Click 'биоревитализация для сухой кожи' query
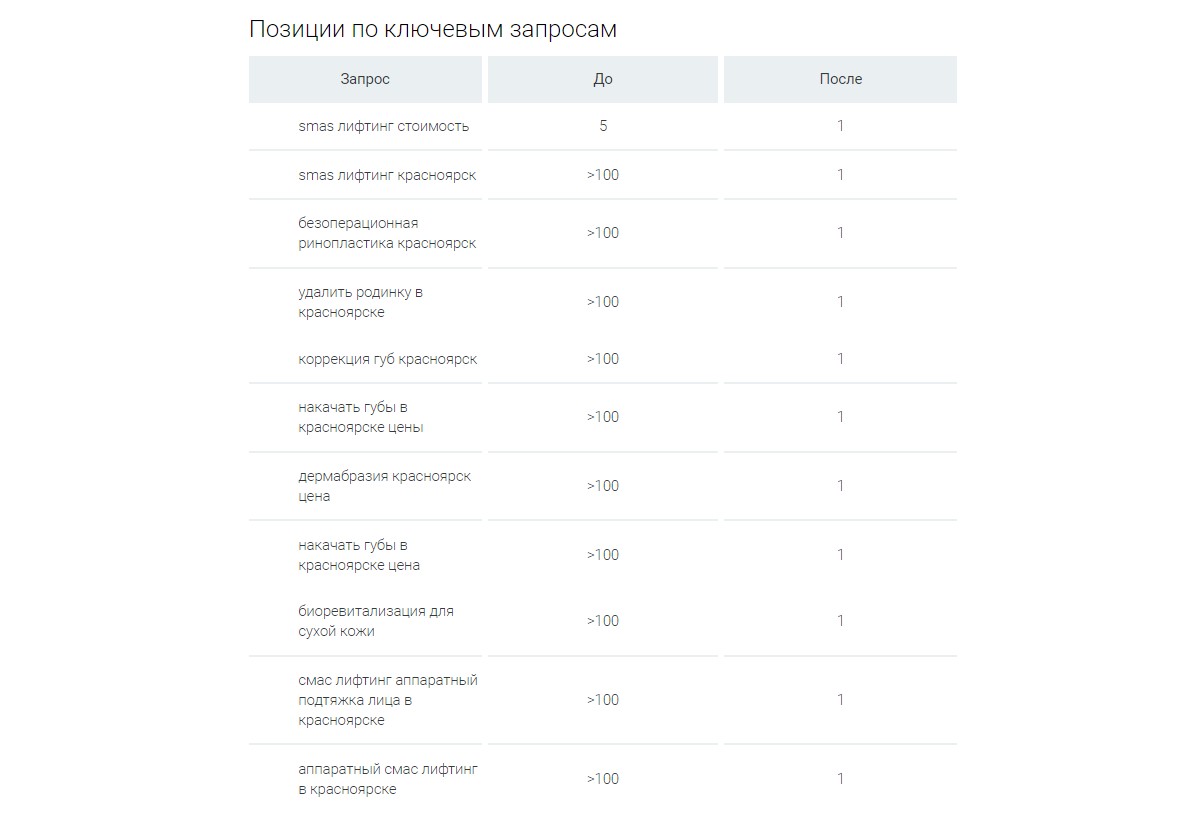 pyautogui.click(x=376, y=621)
